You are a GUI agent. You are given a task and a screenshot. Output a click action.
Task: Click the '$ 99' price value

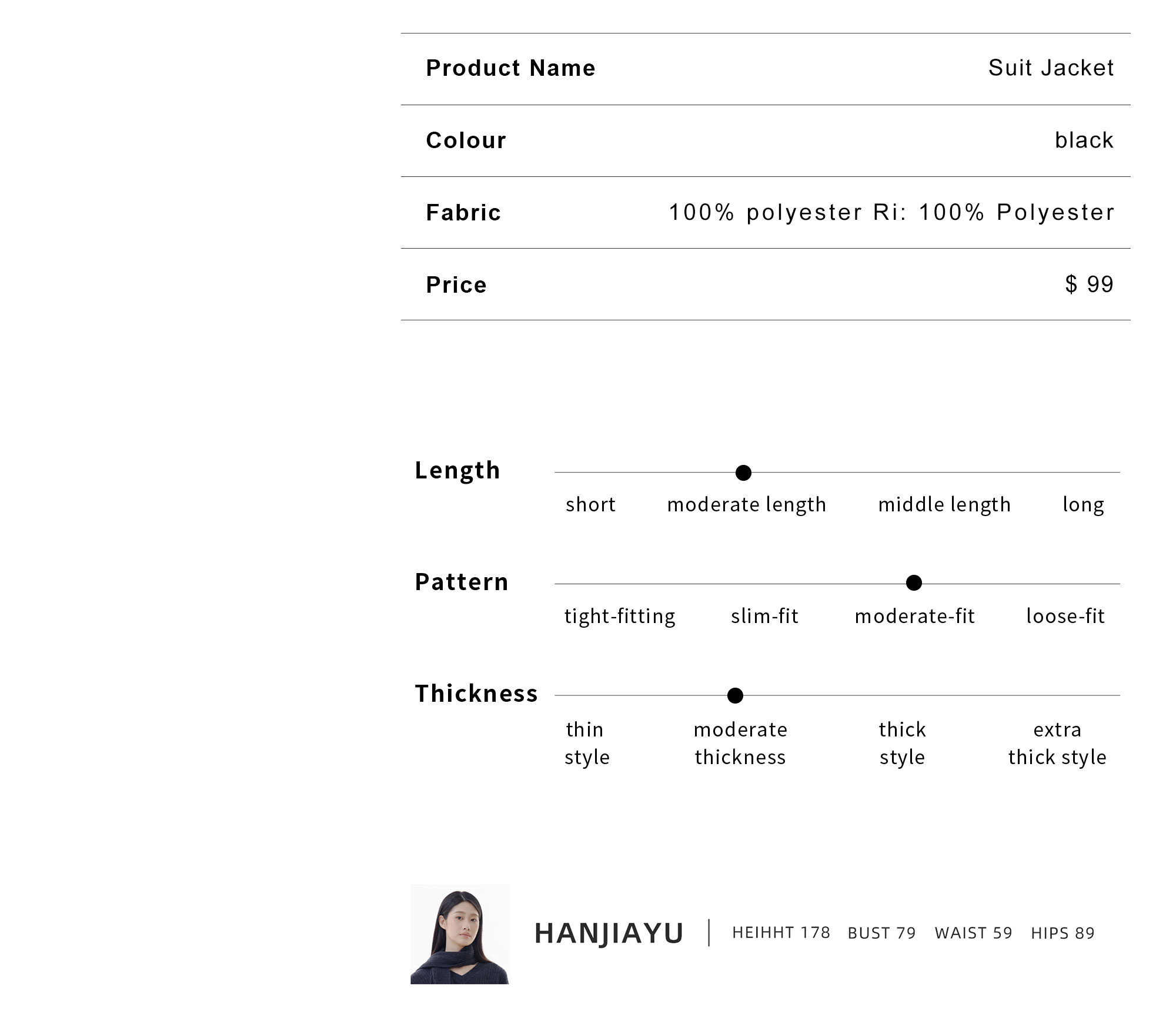point(1090,284)
